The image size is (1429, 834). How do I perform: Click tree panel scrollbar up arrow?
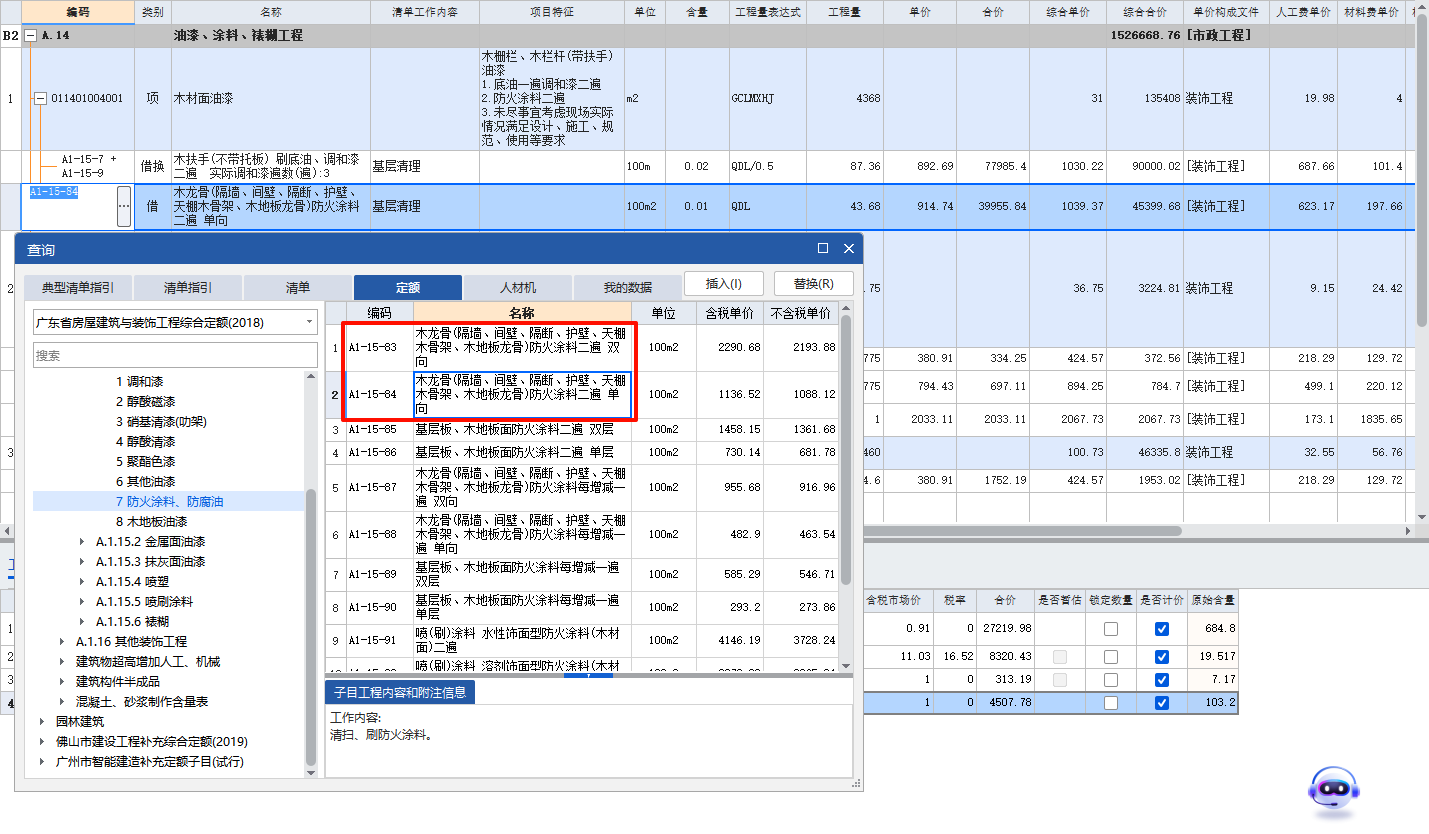[311, 378]
